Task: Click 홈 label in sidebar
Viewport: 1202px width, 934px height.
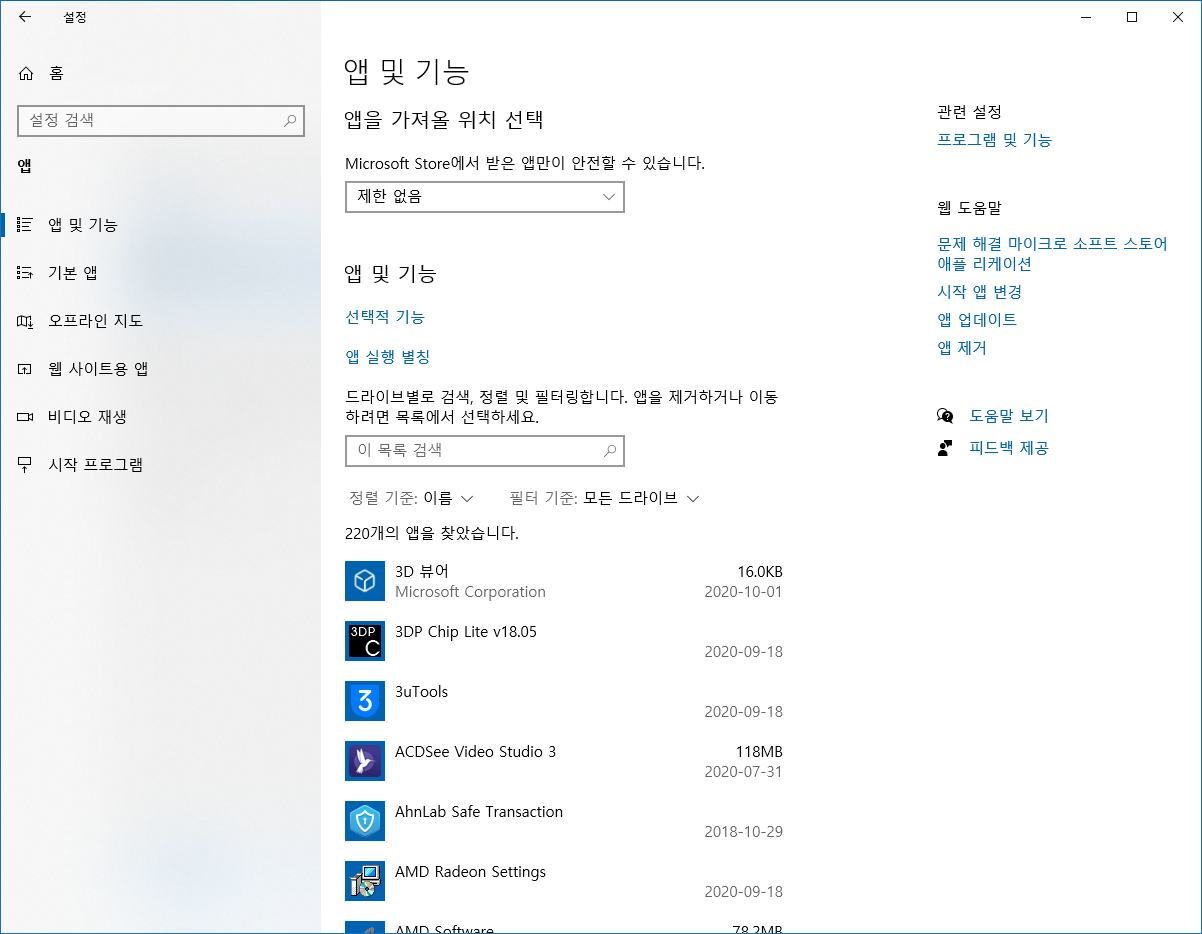Action: coord(56,73)
